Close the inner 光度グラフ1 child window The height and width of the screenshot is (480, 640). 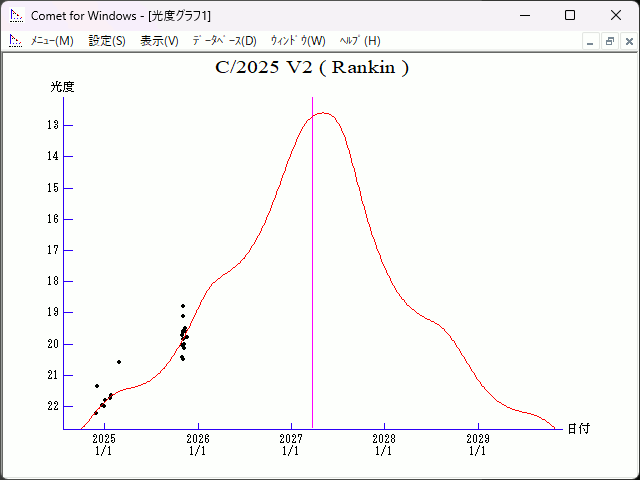click(627, 41)
